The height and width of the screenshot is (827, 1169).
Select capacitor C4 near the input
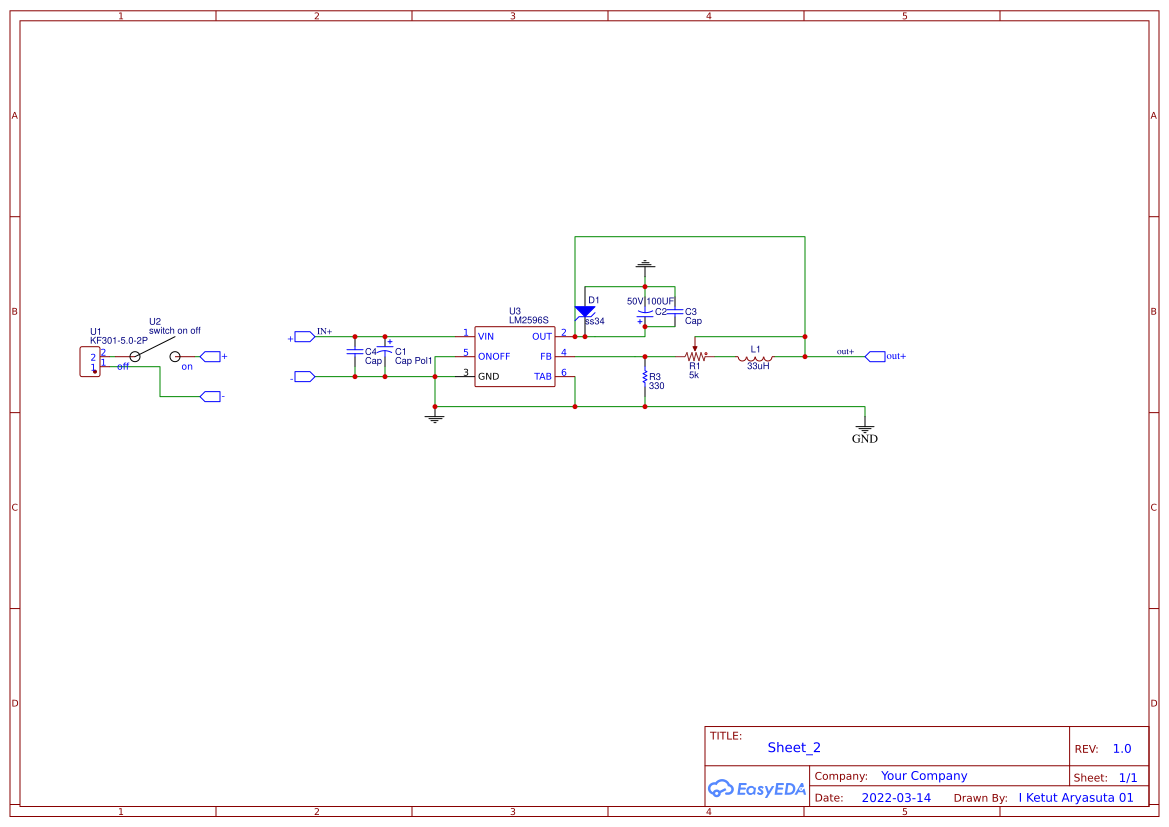click(356, 353)
